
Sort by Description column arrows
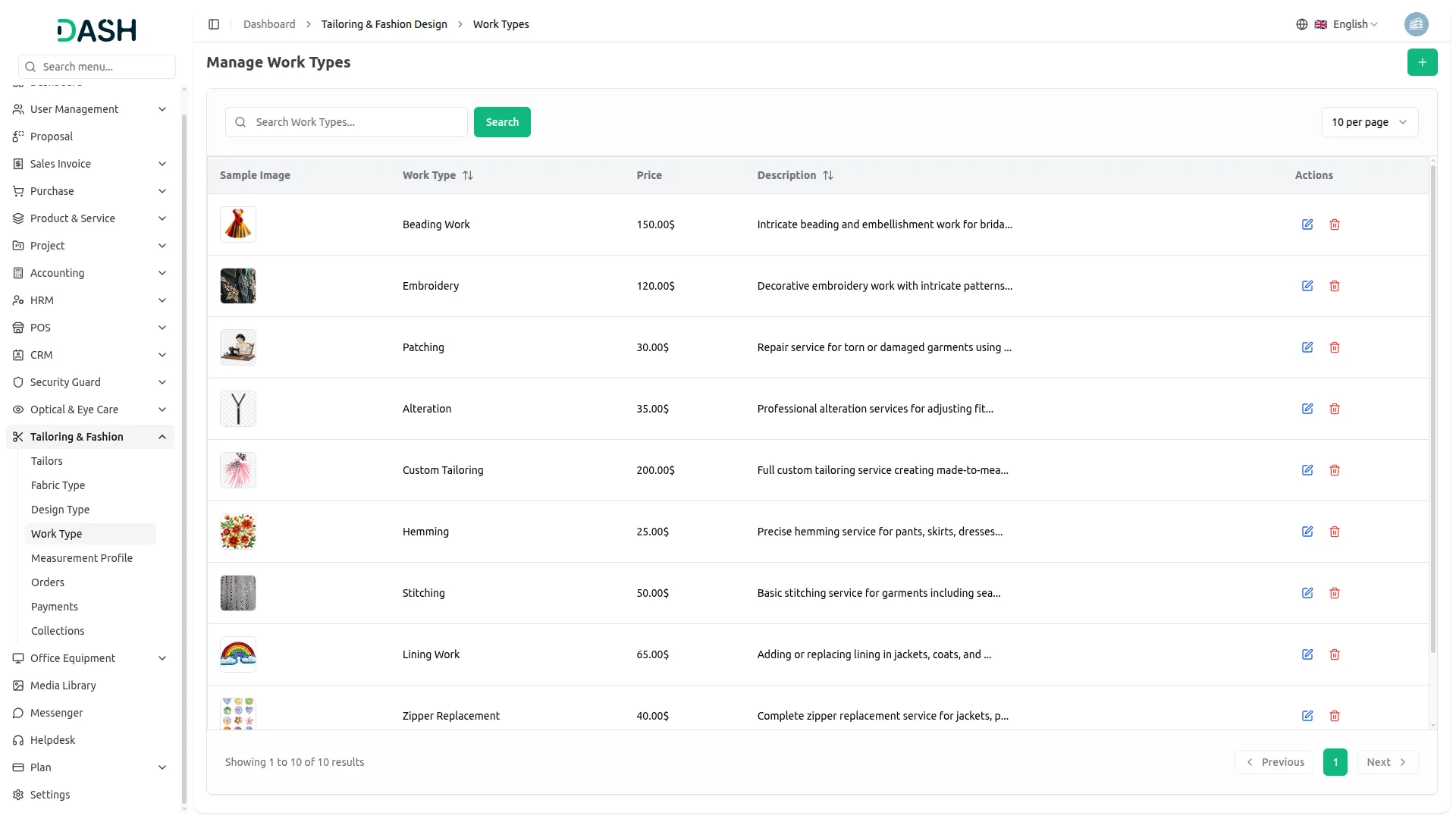coord(828,175)
